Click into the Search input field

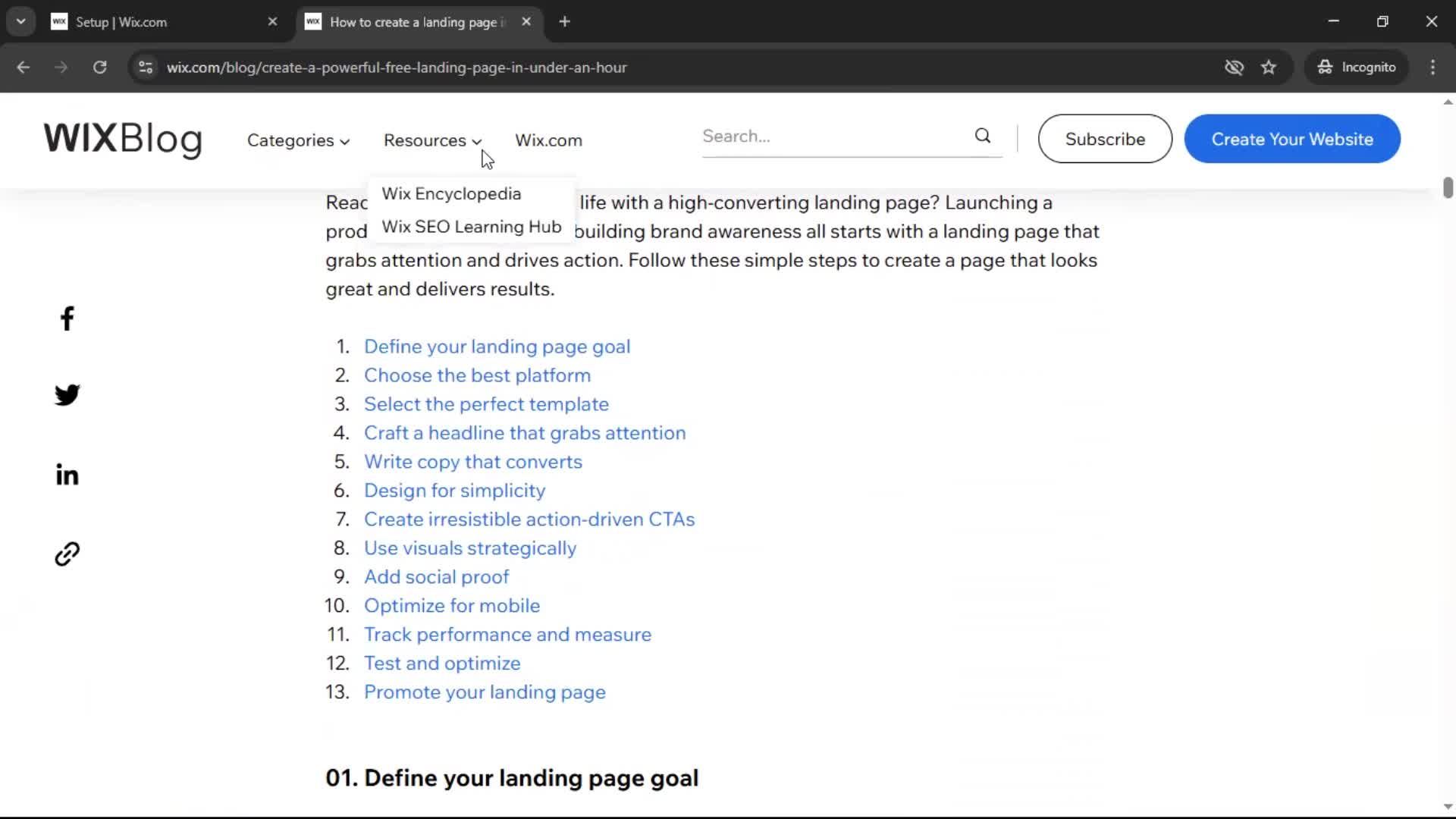(834, 136)
